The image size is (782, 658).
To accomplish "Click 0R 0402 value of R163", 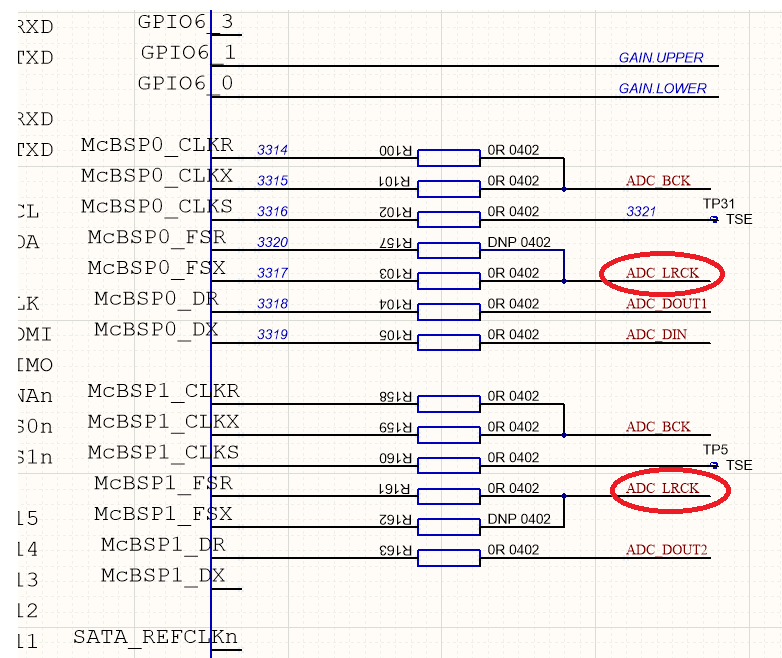I will 513,550.
